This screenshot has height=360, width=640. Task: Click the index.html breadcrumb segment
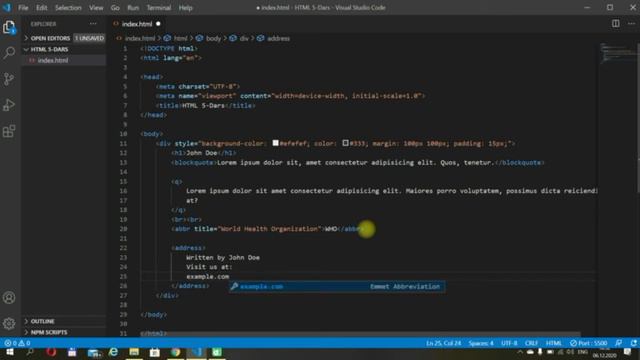coord(140,38)
